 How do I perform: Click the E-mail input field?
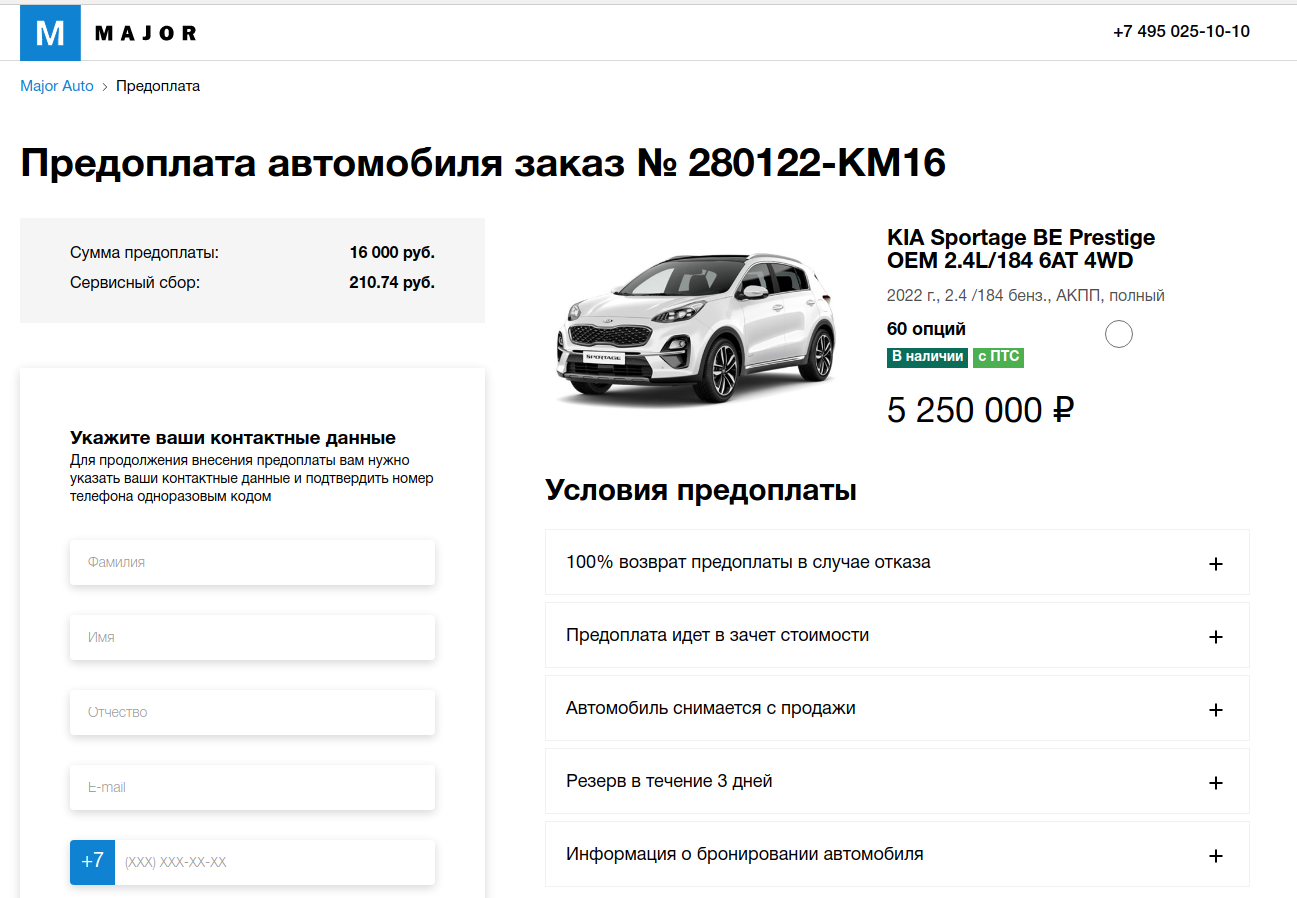(x=252, y=787)
